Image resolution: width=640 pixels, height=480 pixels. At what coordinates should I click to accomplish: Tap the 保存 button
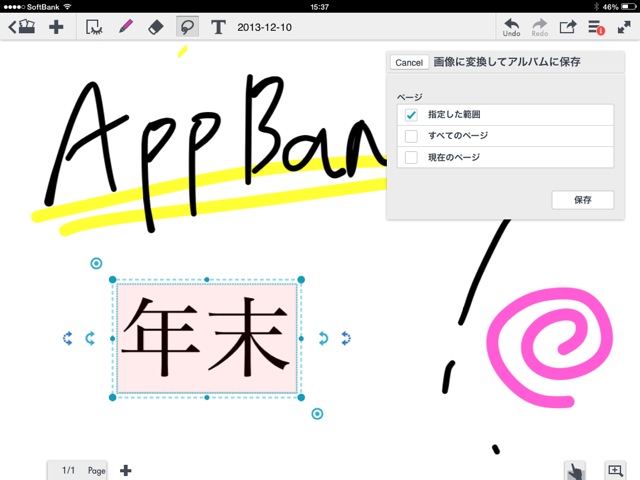(x=582, y=200)
